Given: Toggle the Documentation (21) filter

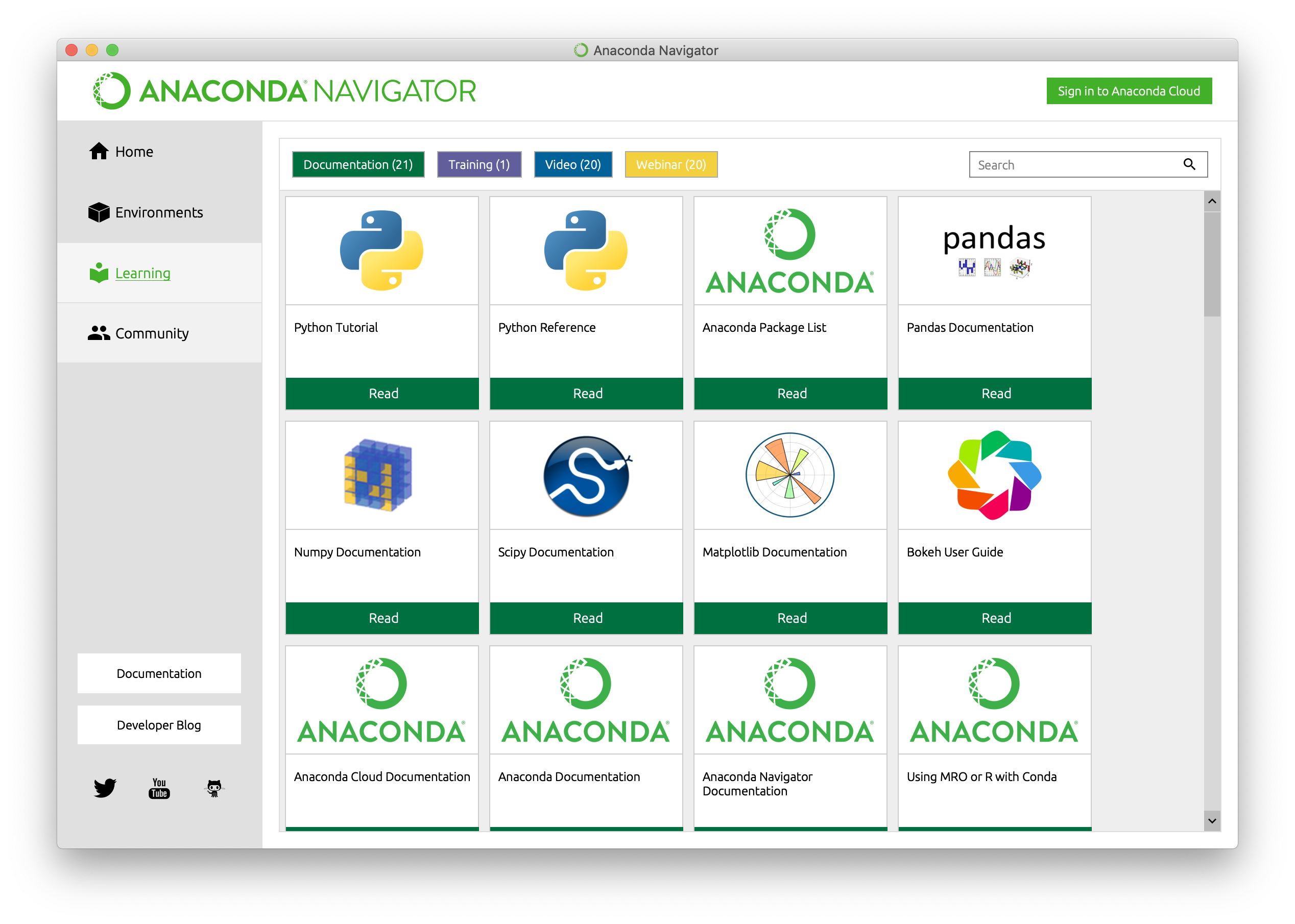Looking at the screenshot, I should pyautogui.click(x=358, y=164).
